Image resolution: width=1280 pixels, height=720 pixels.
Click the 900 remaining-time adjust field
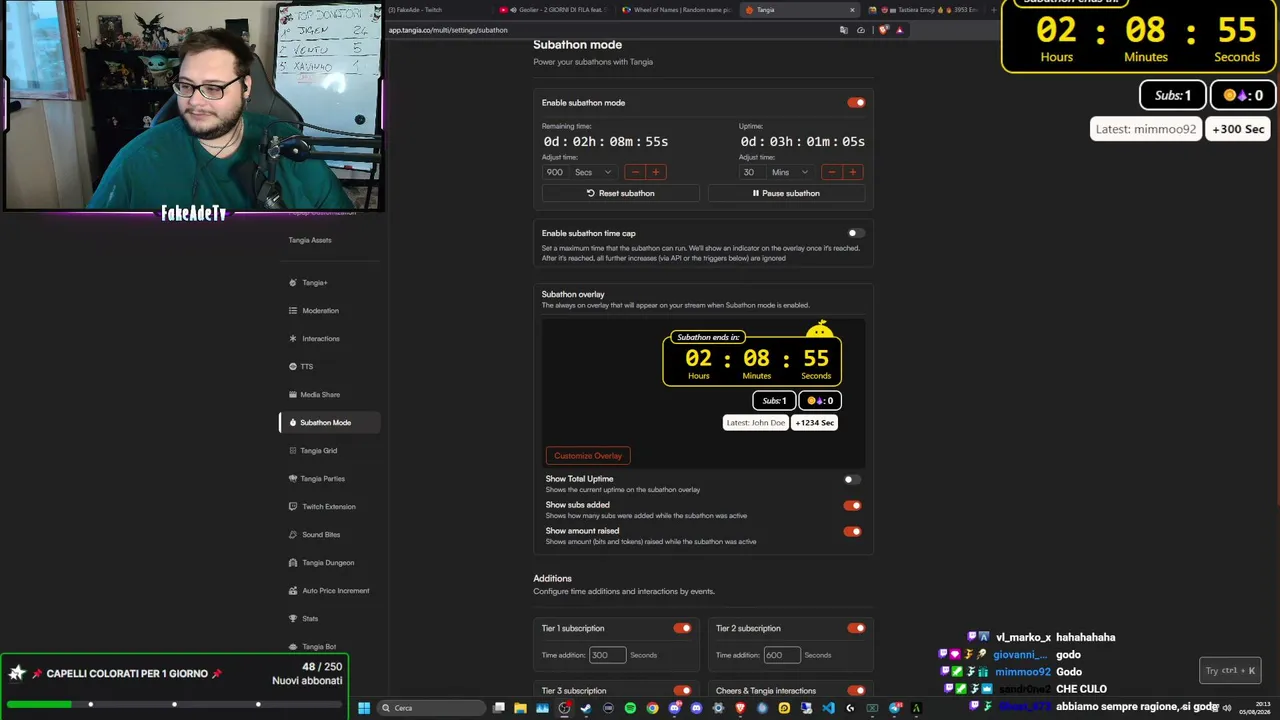pos(556,172)
